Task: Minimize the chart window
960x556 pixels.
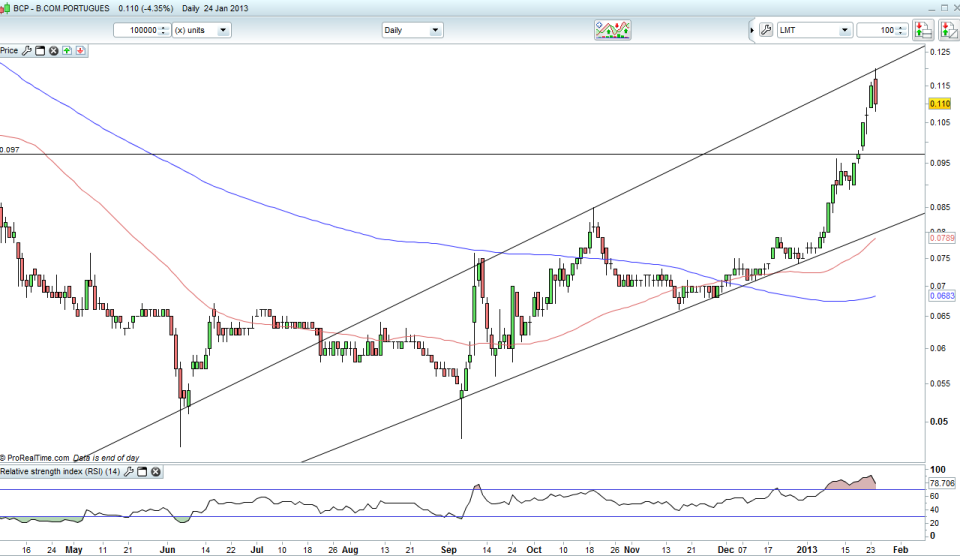Action: pyautogui.click(x=931, y=8)
